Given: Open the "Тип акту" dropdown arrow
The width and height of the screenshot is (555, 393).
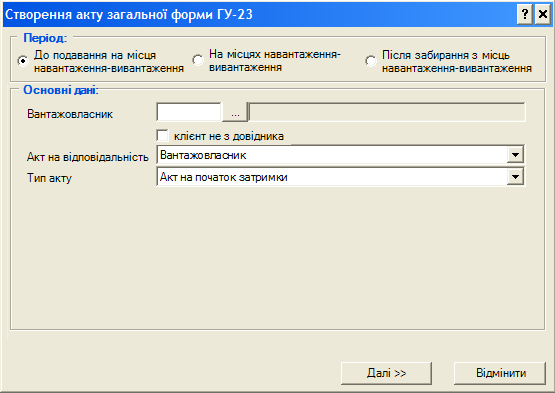Looking at the screenshot, I should pos(515,177).
